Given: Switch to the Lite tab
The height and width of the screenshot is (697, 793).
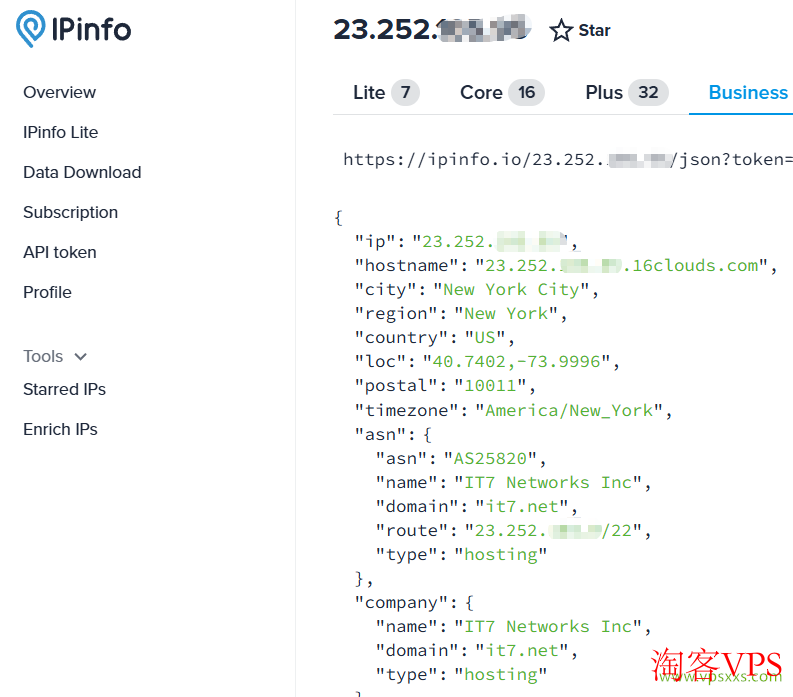Looking at the screenshot, I should coord(369,93).
